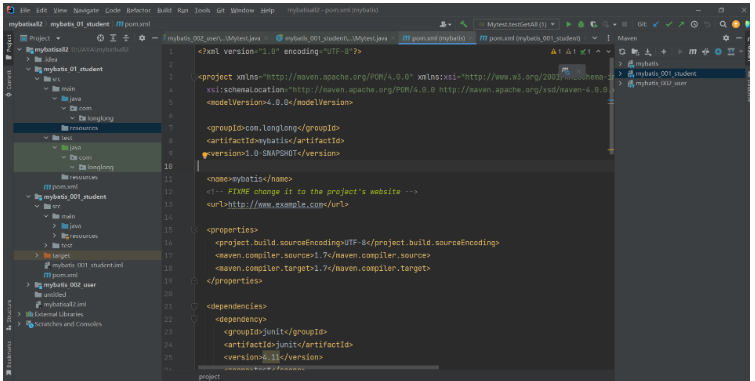
Task: Run Mytest.testGetAll with green play button
Action: (569, 24)
